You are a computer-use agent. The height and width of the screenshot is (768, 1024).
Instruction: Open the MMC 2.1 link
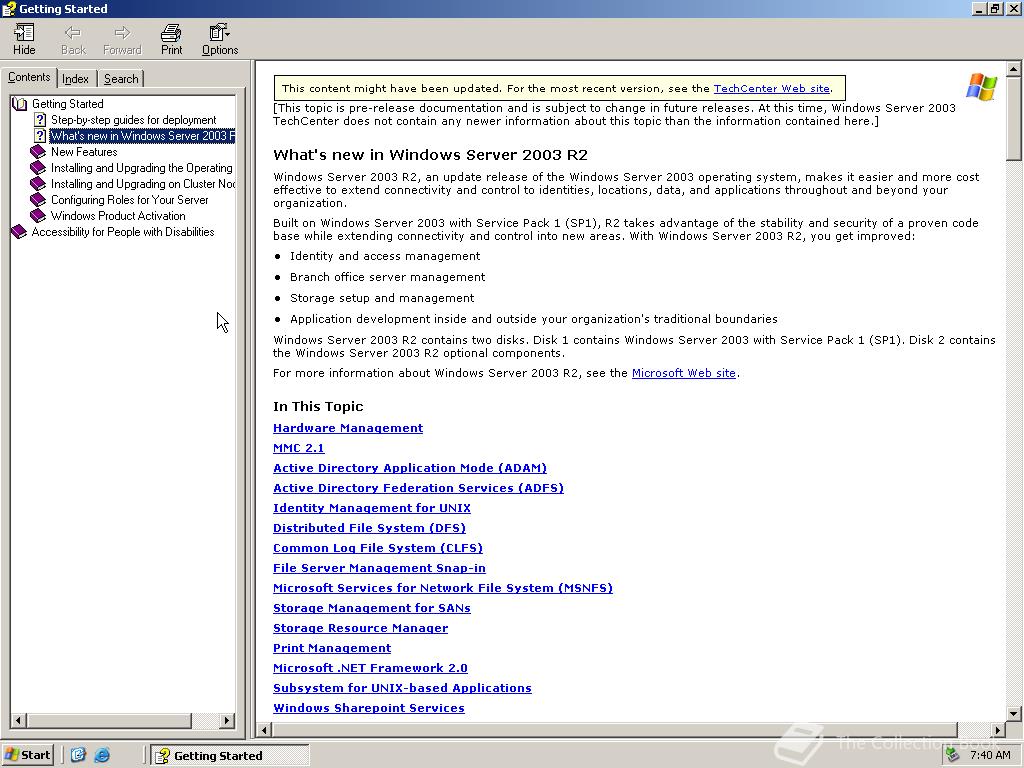coord(298,448)
